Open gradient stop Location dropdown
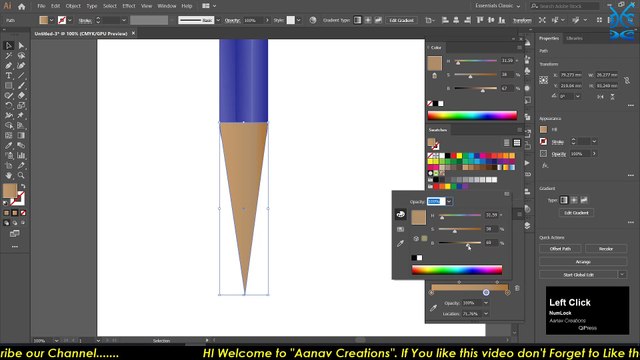 [x=486, y=313]
